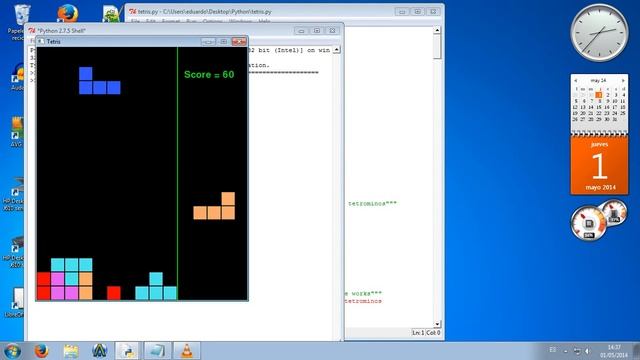Image resolution: width=640 pixels, height=360 pixels.
Task: Open the Format menu in the tetris.py editor
Action: pos(171,21)
